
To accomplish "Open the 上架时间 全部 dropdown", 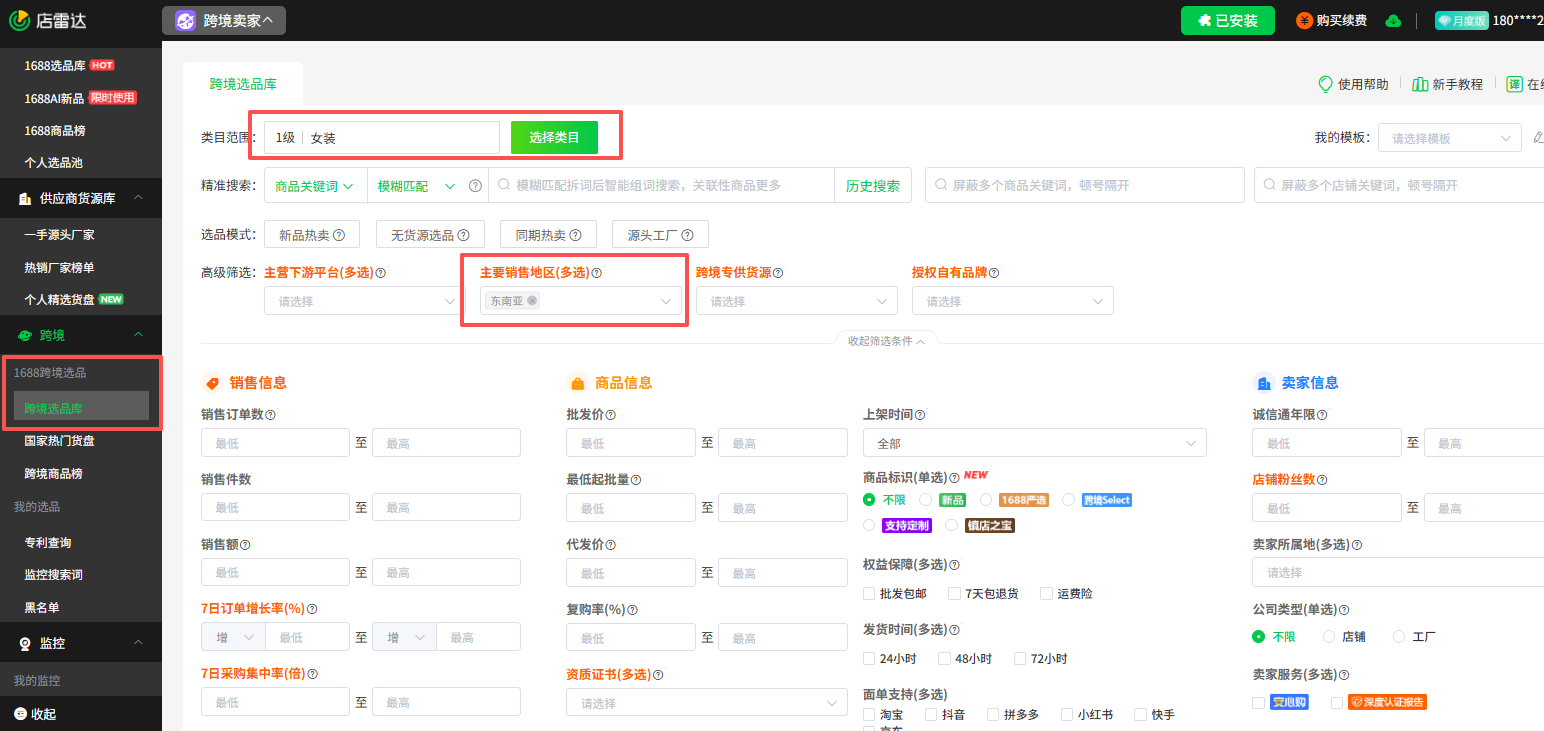I will (x=1034, y=442).
